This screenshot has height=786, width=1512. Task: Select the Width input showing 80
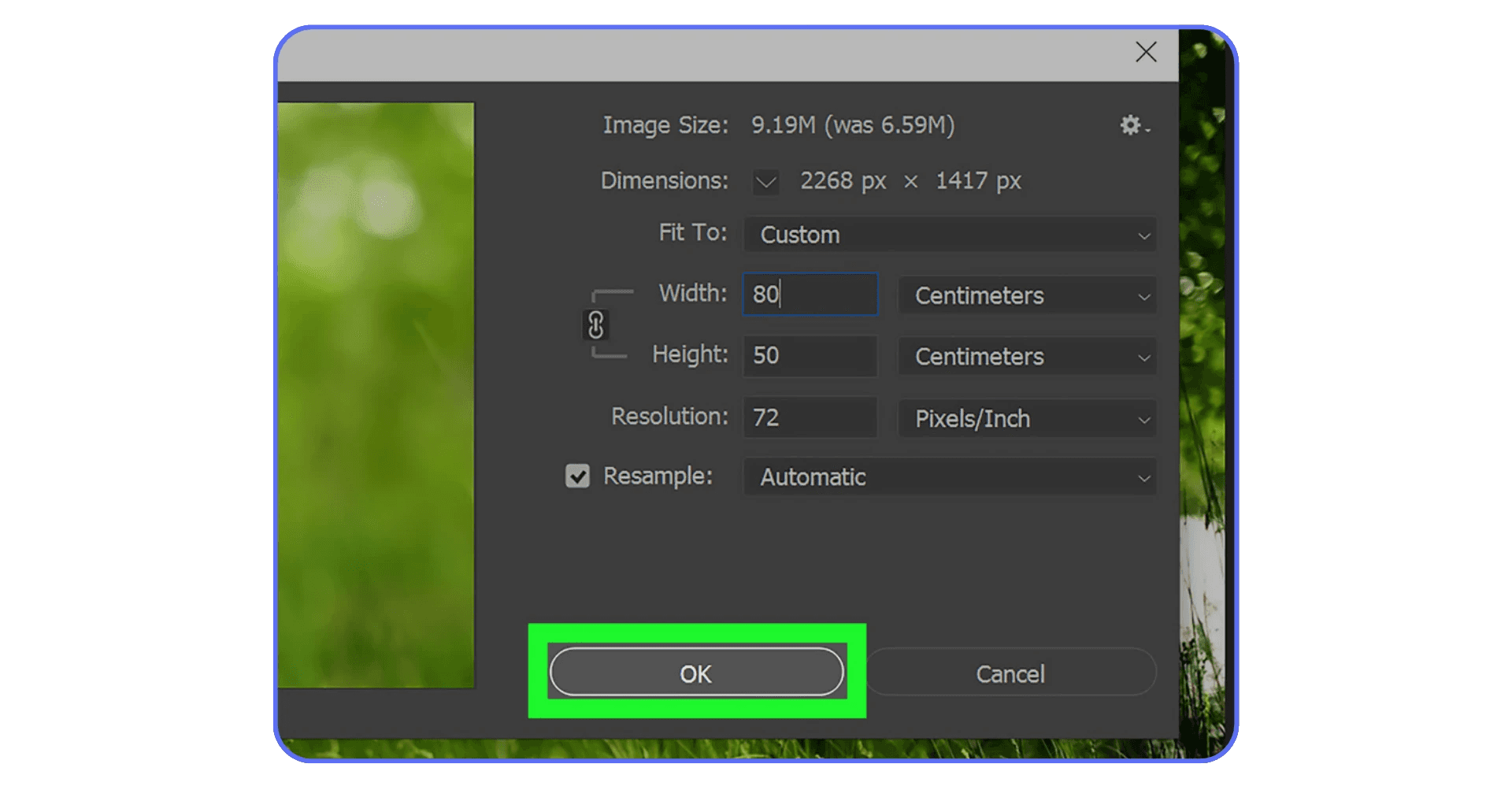[x=809, y=295]
